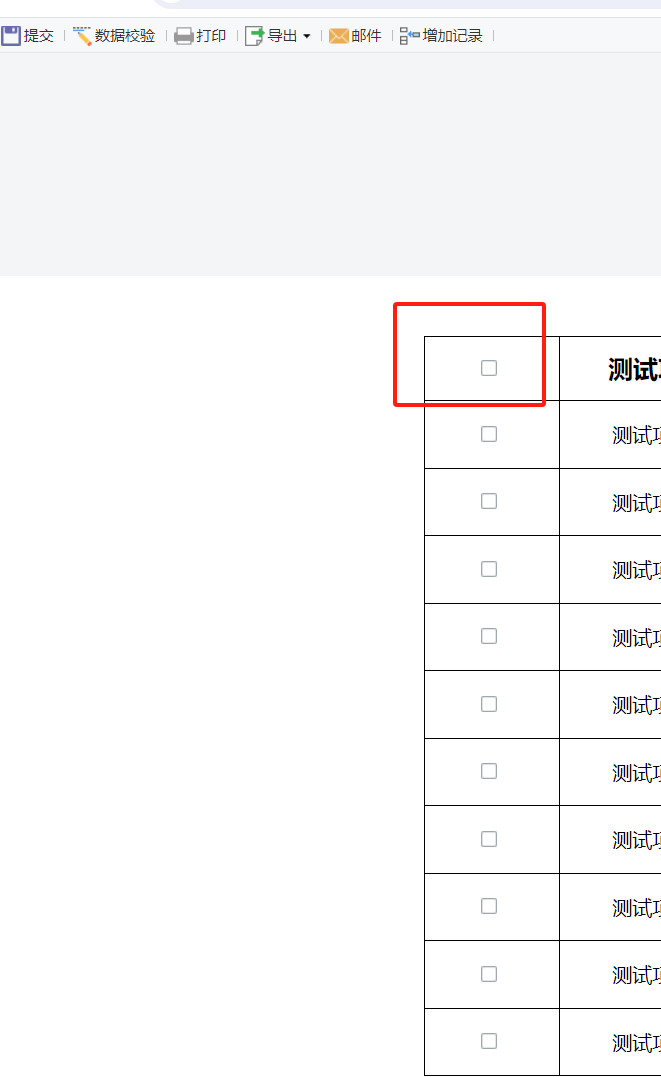Click the 导出 text label
The width and height of the screenshot is (661, 1077).
coord(282,36)
